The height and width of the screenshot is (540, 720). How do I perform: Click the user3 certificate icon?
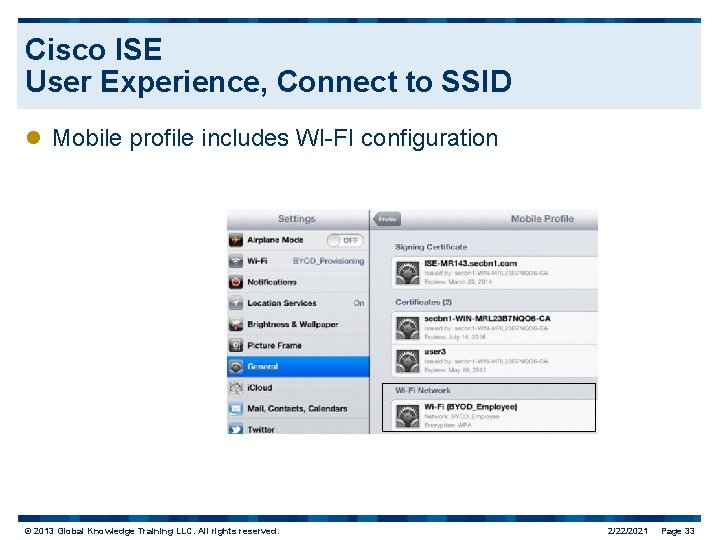coord(407,361)
